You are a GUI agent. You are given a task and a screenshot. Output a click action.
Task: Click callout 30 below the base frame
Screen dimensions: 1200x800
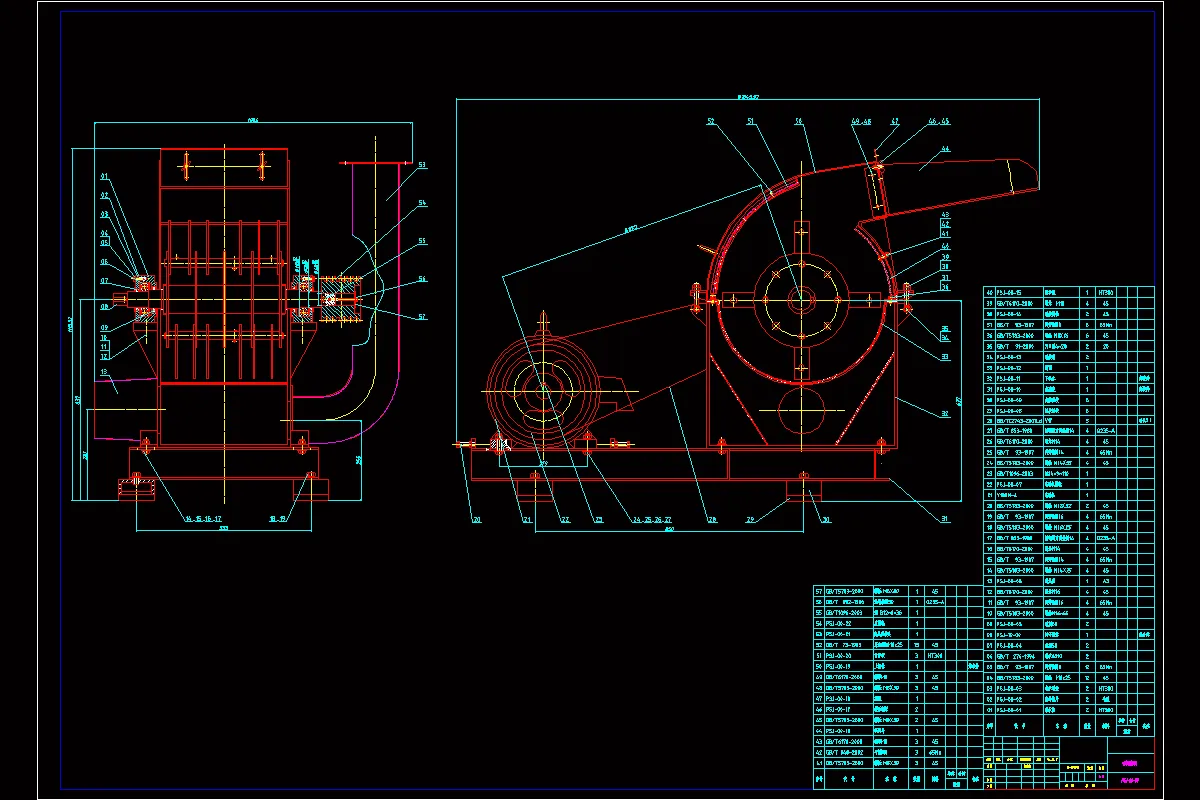point(826,519)
